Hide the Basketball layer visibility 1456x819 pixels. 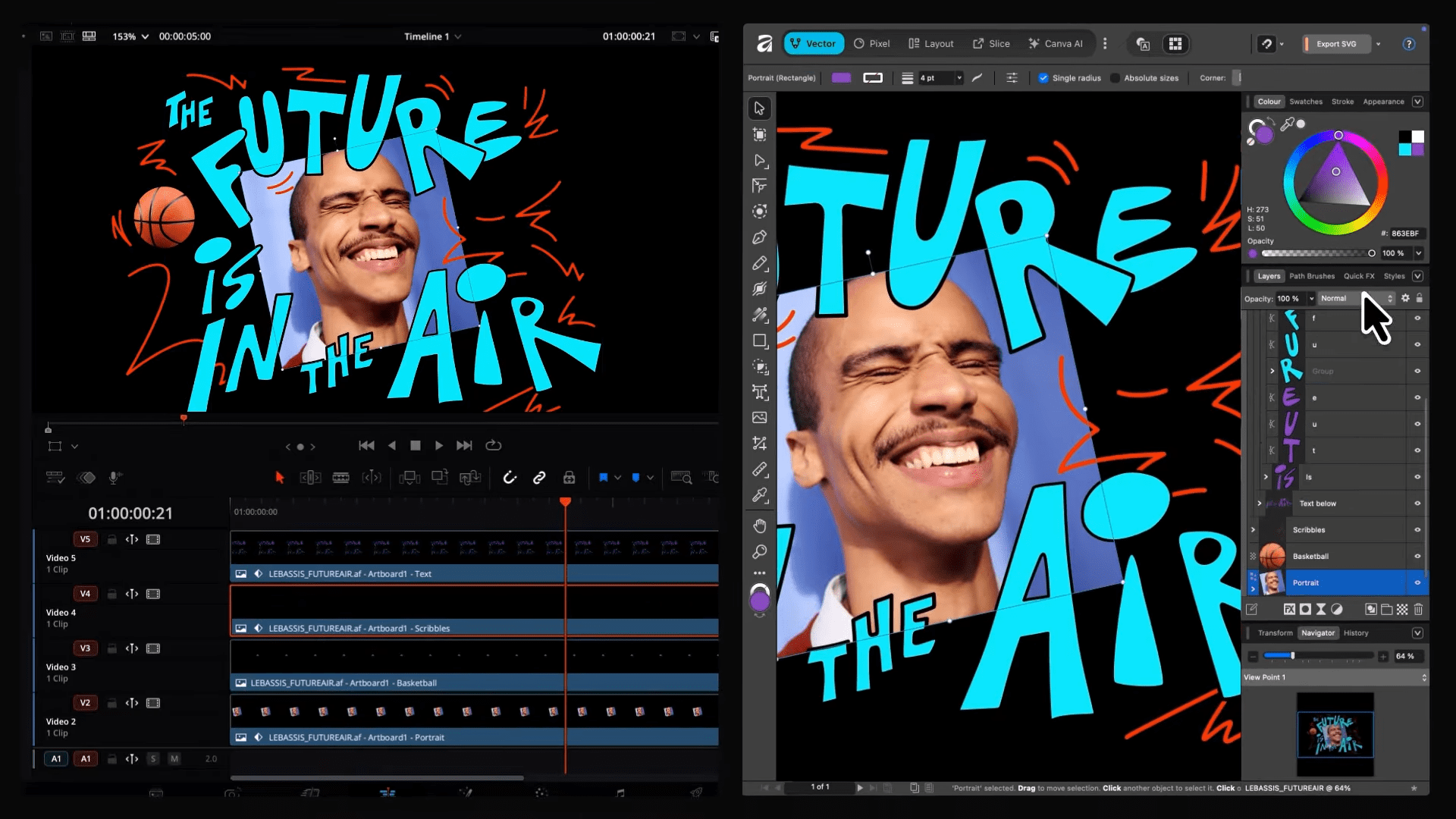pos(1417,557)
